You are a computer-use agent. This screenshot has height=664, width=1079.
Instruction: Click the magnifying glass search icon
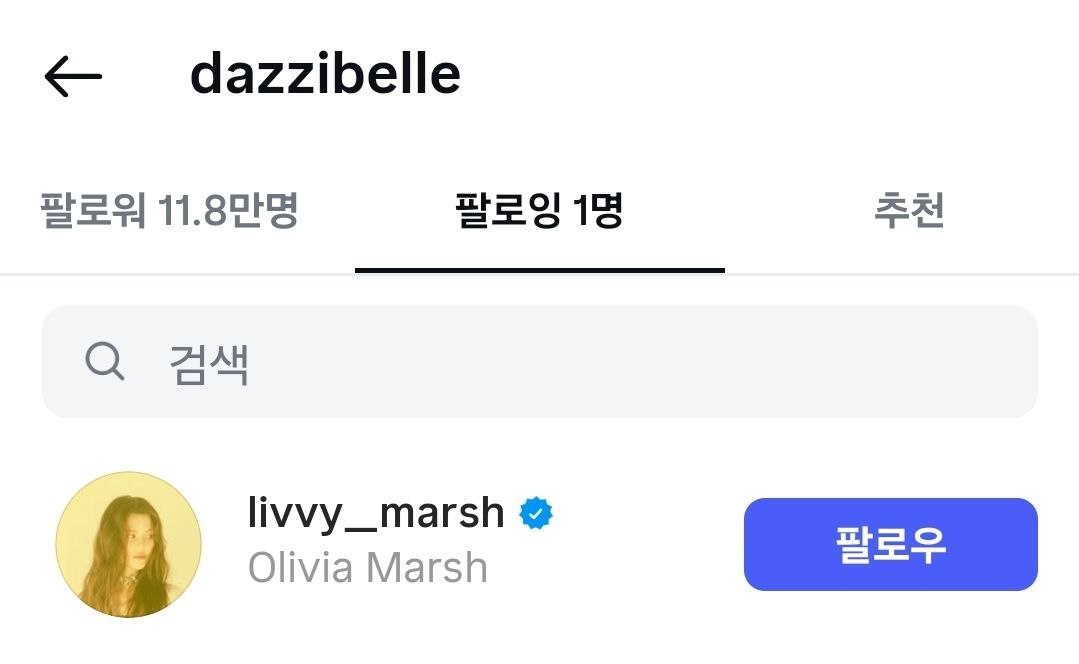(x=105, y=361)
